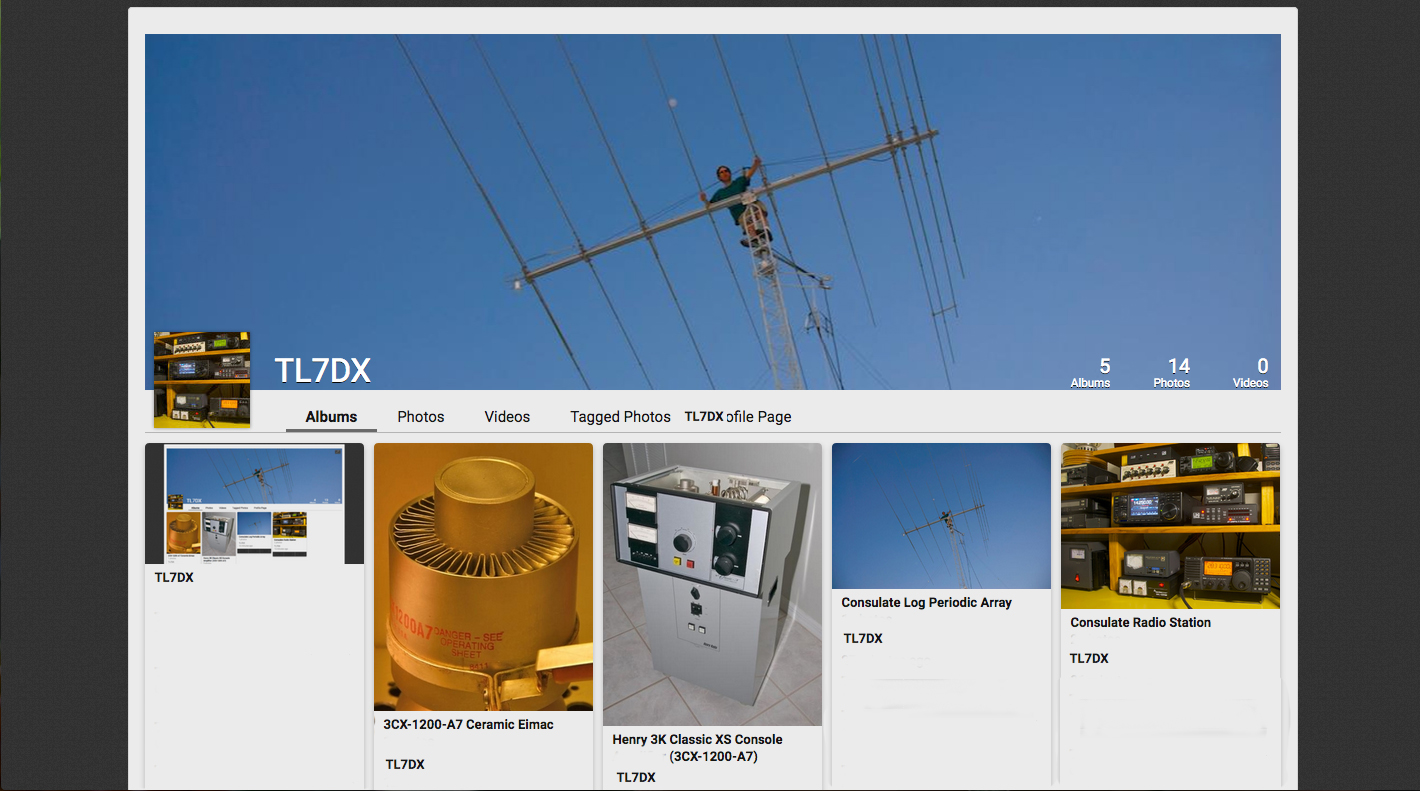Open the Albums tab
Image resolution: width=1420 pixels, height=791 pixels.
[x=331, y=417]
